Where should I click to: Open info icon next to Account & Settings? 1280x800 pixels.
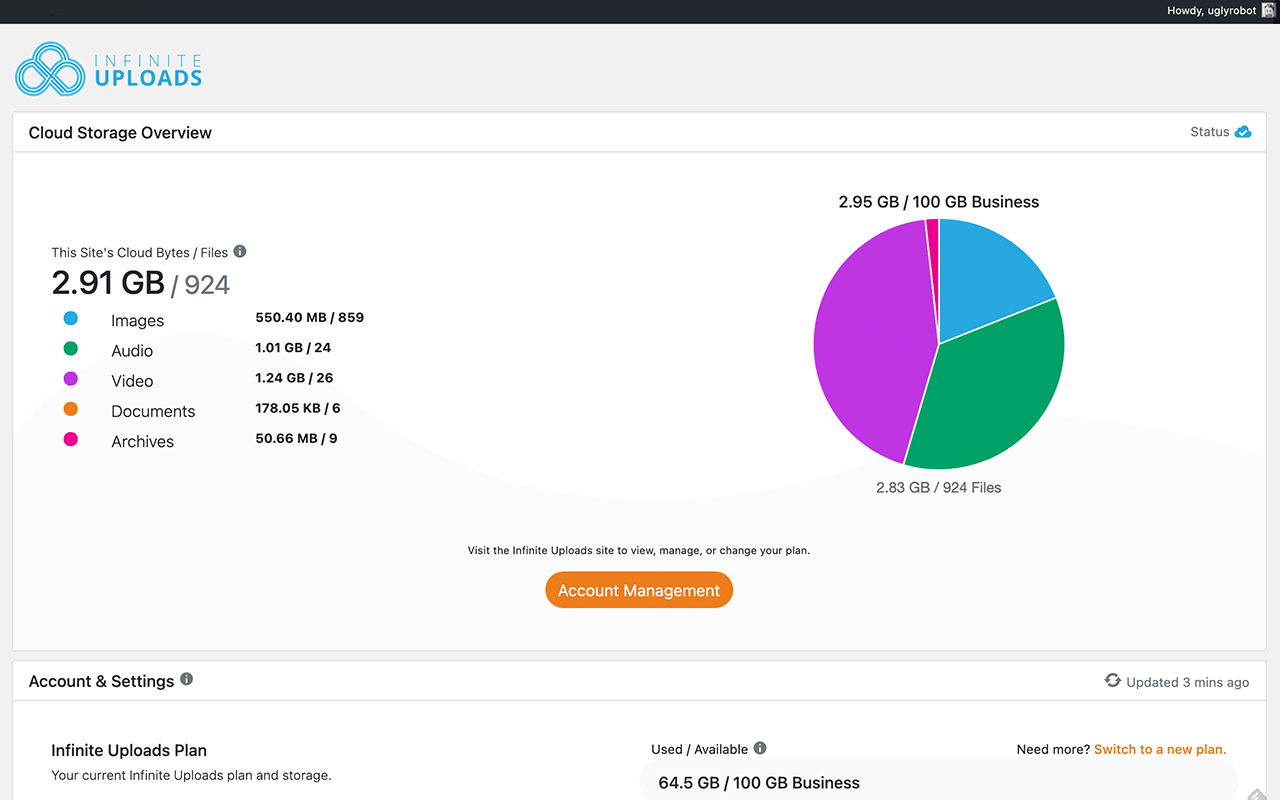(187, 679)
